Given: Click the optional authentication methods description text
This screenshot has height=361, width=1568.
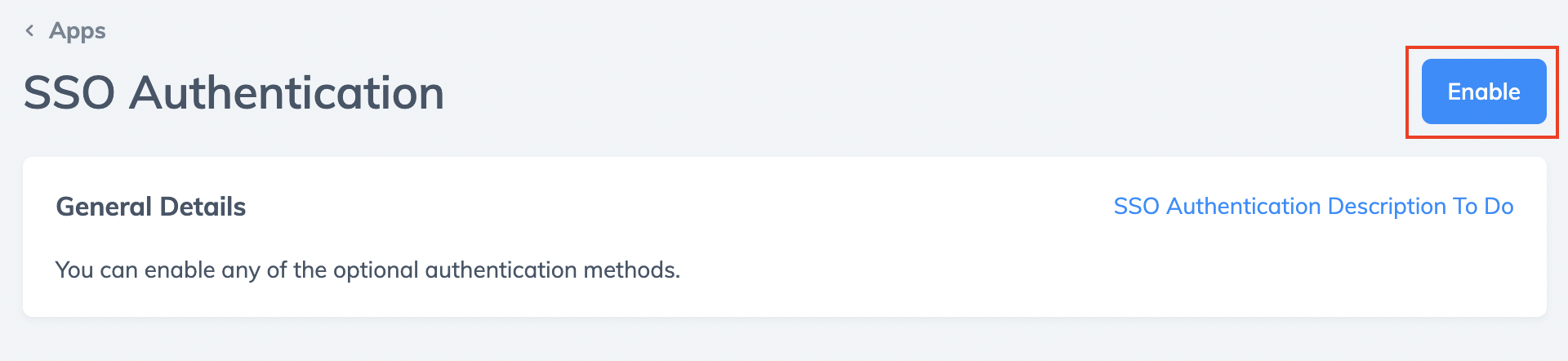Looking at the screenshot, I should [x=367, y=270].
